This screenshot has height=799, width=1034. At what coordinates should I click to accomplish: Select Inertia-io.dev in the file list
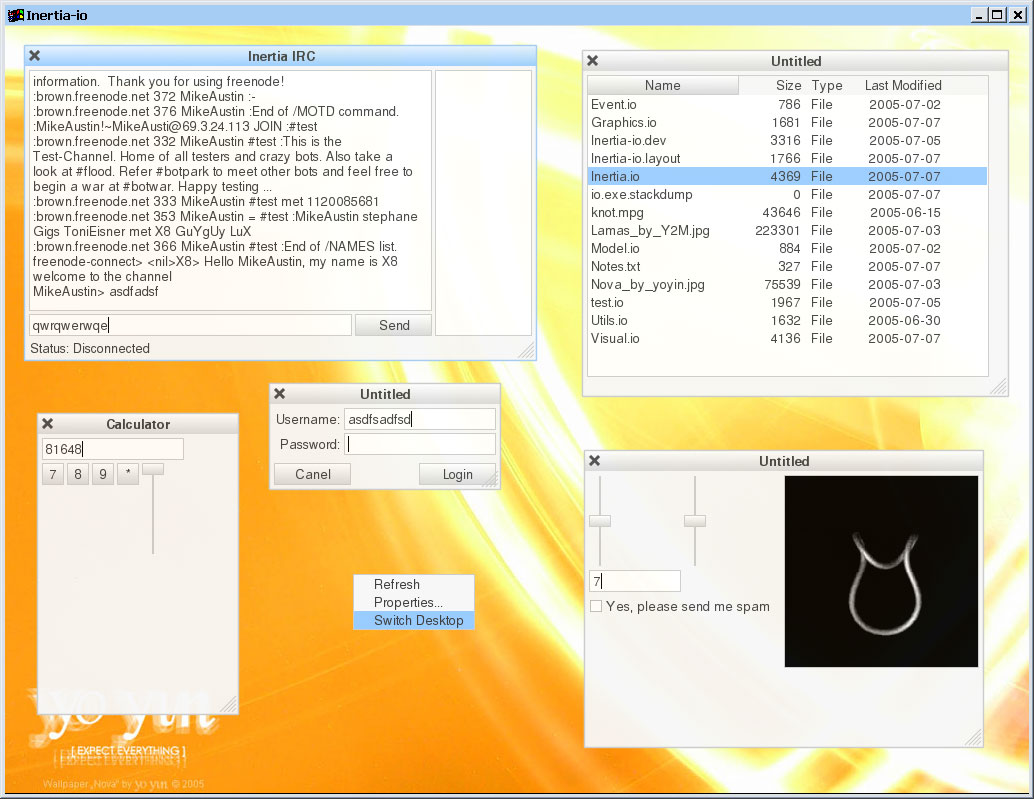pyautogui.click(x=787, y=140)
